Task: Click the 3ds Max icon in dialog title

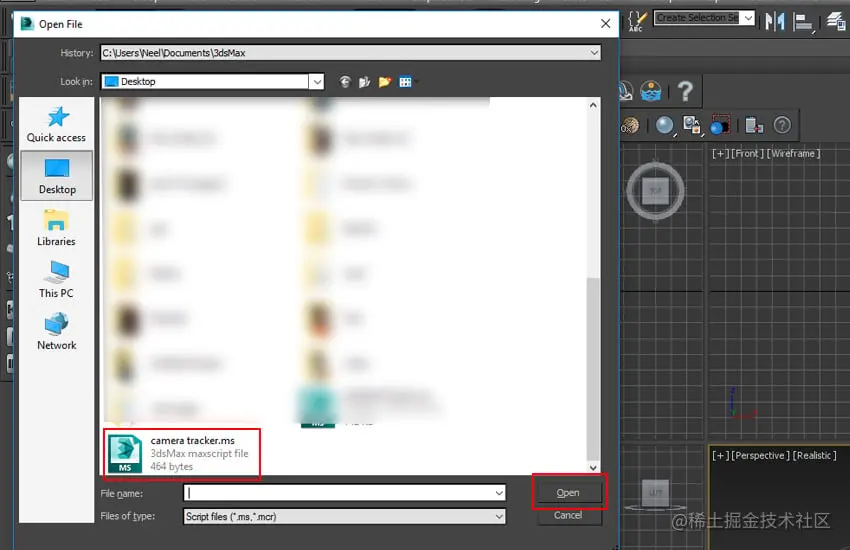Action: (x=27, y=24)
